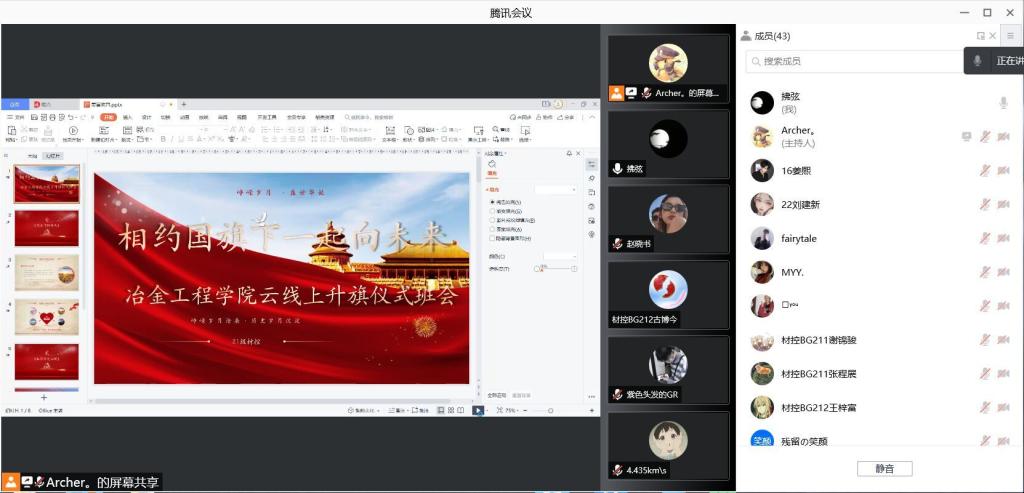Click the screen share icon beside Archer。
Image resolution: width=1024 pixels, height=493 pixels.
click(966, 136)
